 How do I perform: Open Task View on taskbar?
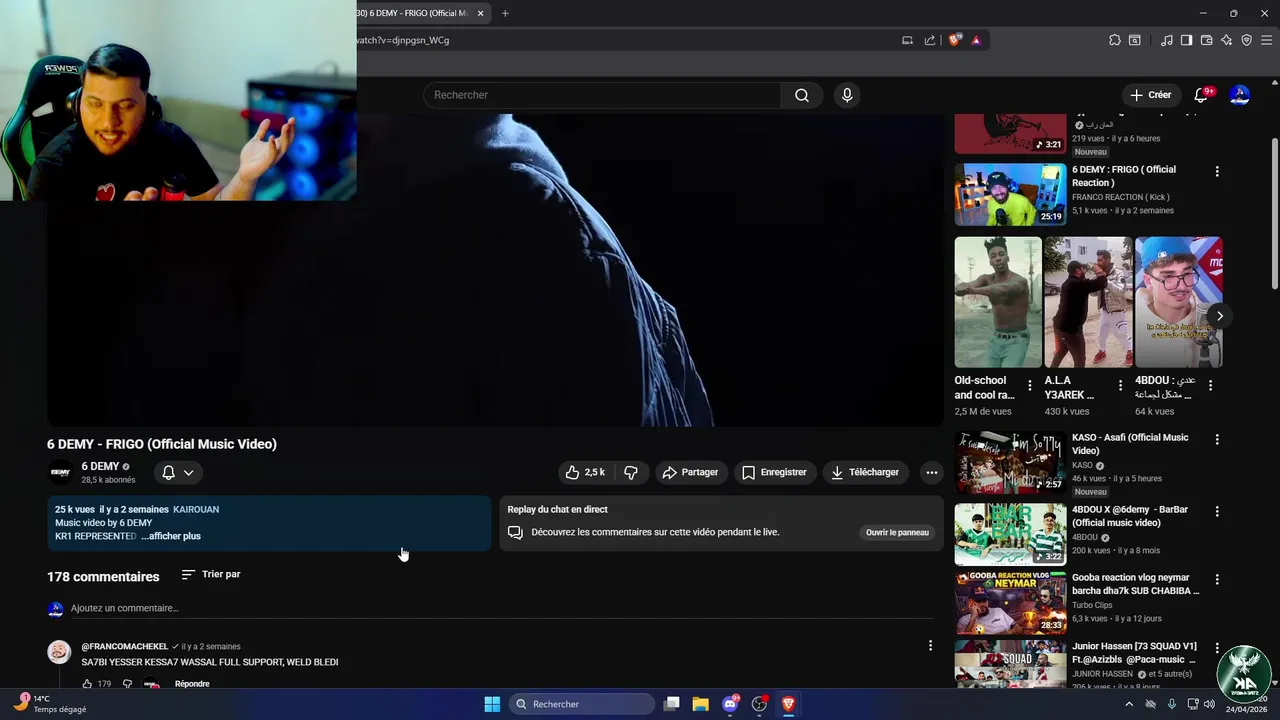[672, 704]
